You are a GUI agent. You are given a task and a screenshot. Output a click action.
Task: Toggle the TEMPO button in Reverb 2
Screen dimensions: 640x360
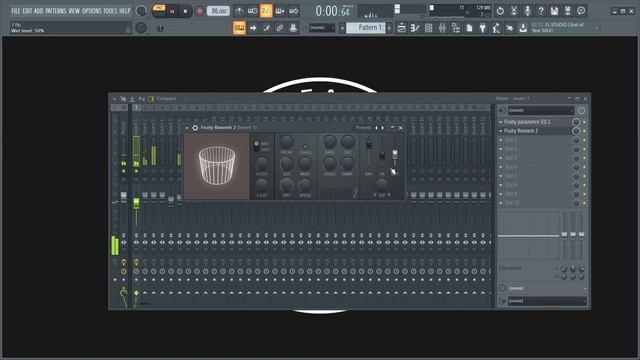[x=305, y=147]
